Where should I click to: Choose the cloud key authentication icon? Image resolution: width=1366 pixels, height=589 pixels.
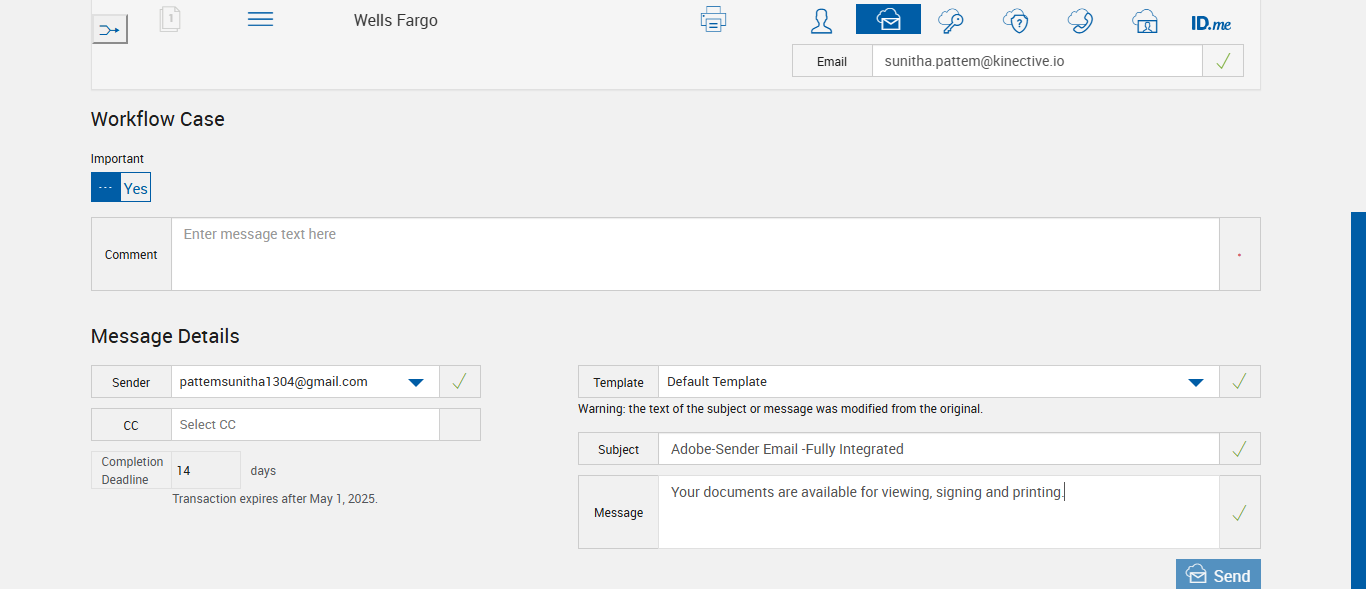[951, 20]
